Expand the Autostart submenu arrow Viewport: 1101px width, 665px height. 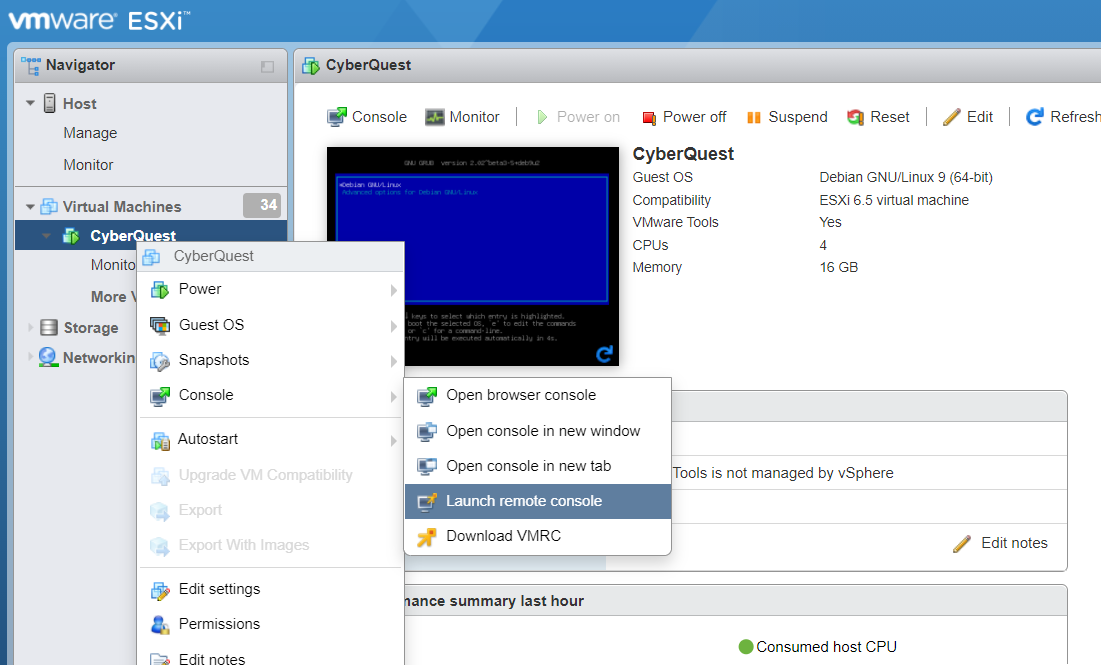click(x=393, y=440)
